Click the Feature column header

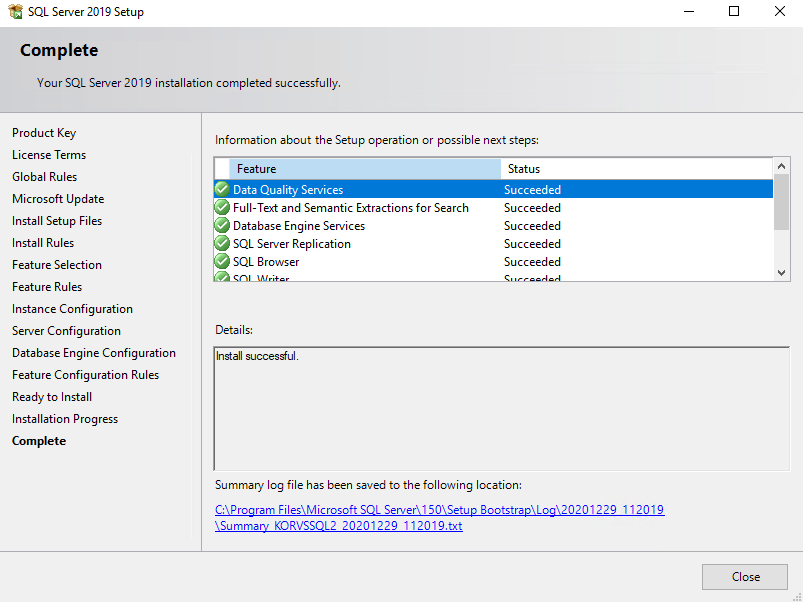coord(360,168)
